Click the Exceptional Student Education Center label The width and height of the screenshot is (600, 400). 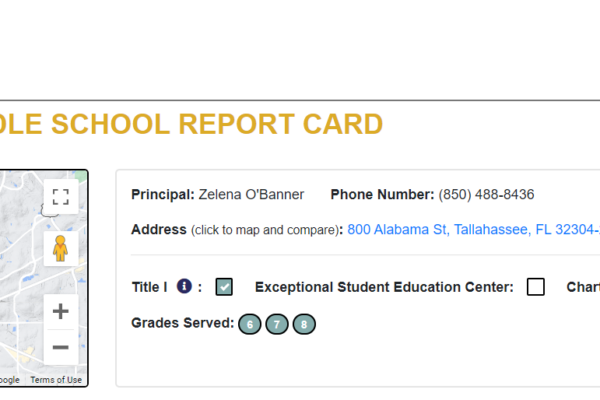tap(384, 287)
